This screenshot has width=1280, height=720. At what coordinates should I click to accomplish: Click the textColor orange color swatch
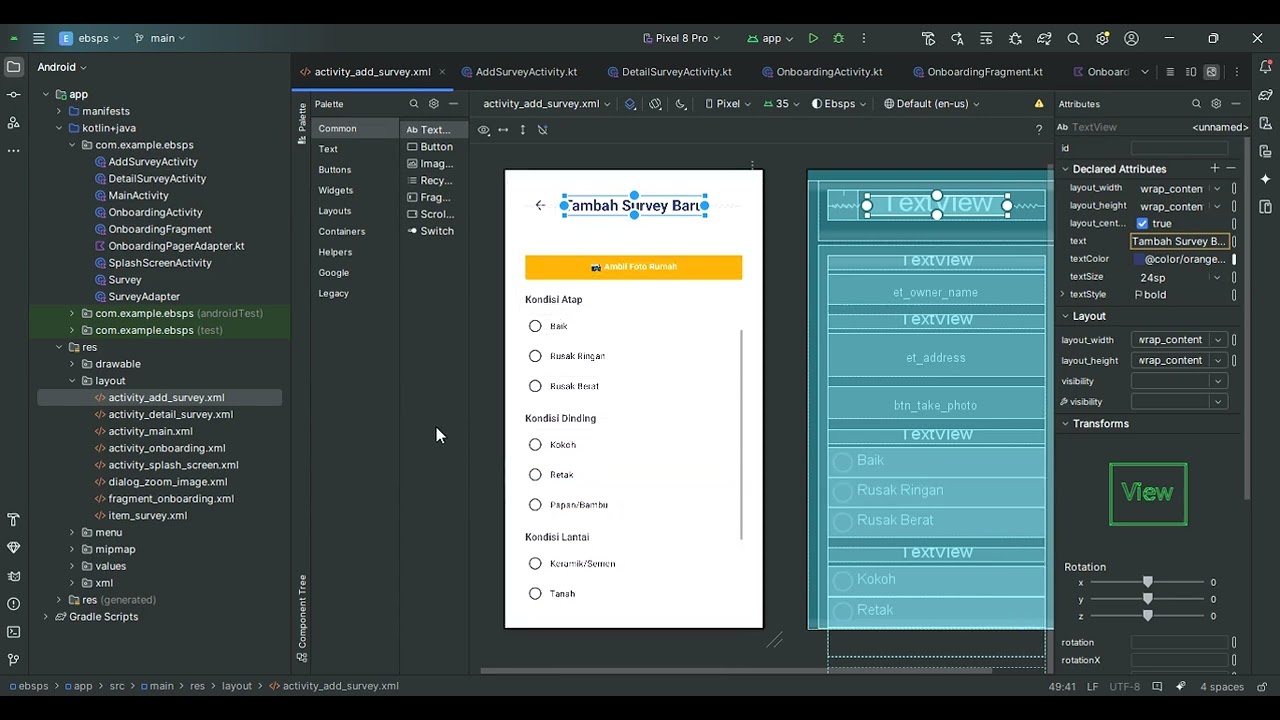1138,259
